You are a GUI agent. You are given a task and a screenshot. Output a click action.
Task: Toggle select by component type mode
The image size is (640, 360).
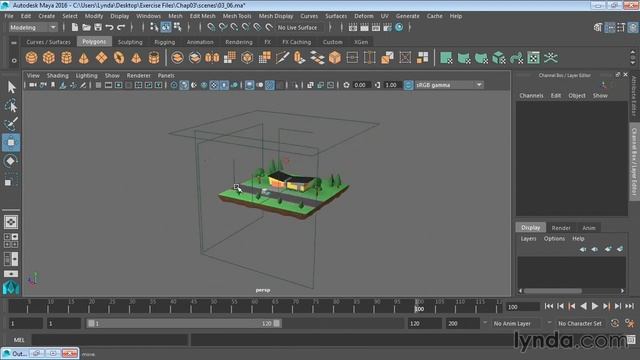(x=178, y=27)
